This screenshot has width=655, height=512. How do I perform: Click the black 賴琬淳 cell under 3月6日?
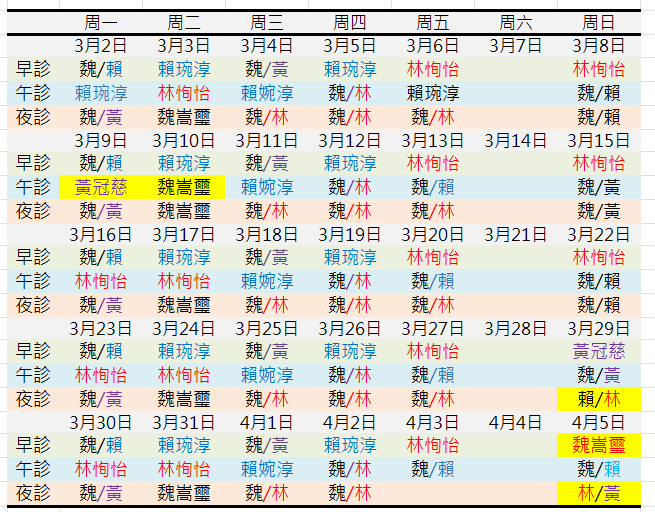[432, 93]
